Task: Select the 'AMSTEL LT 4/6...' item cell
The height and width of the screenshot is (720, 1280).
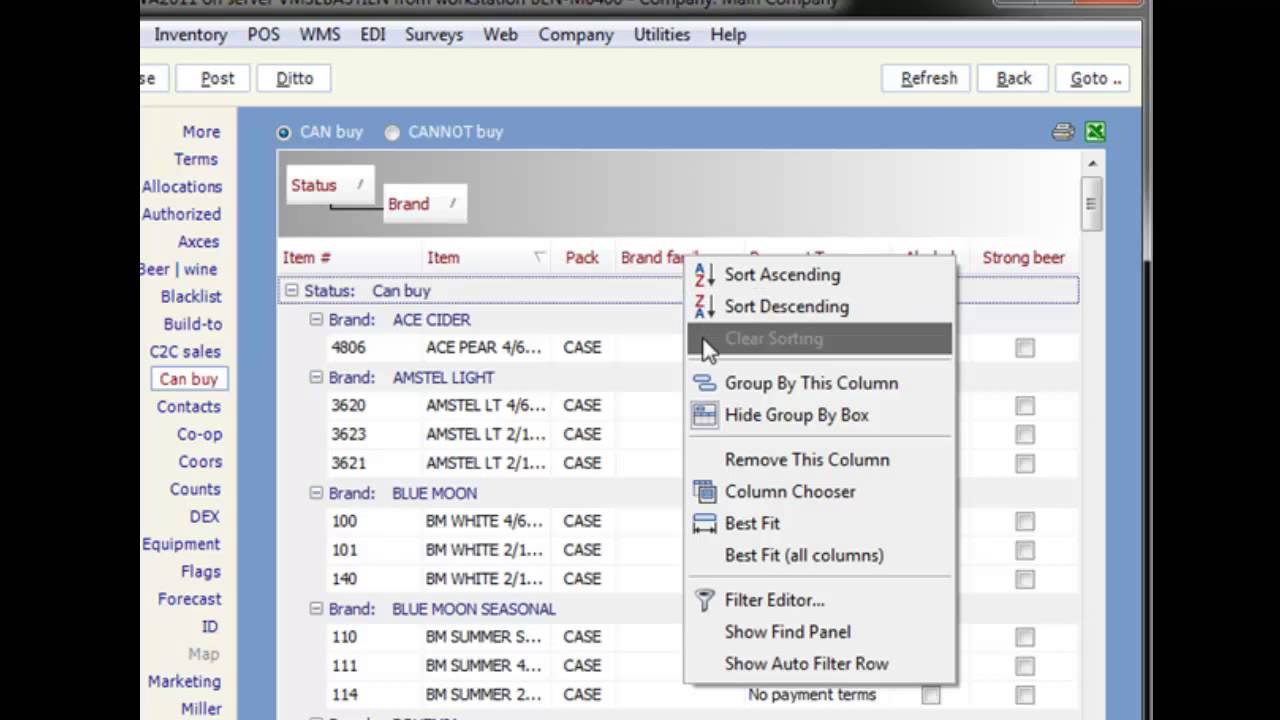Action: pyautogui.click(x=486, y=406)
